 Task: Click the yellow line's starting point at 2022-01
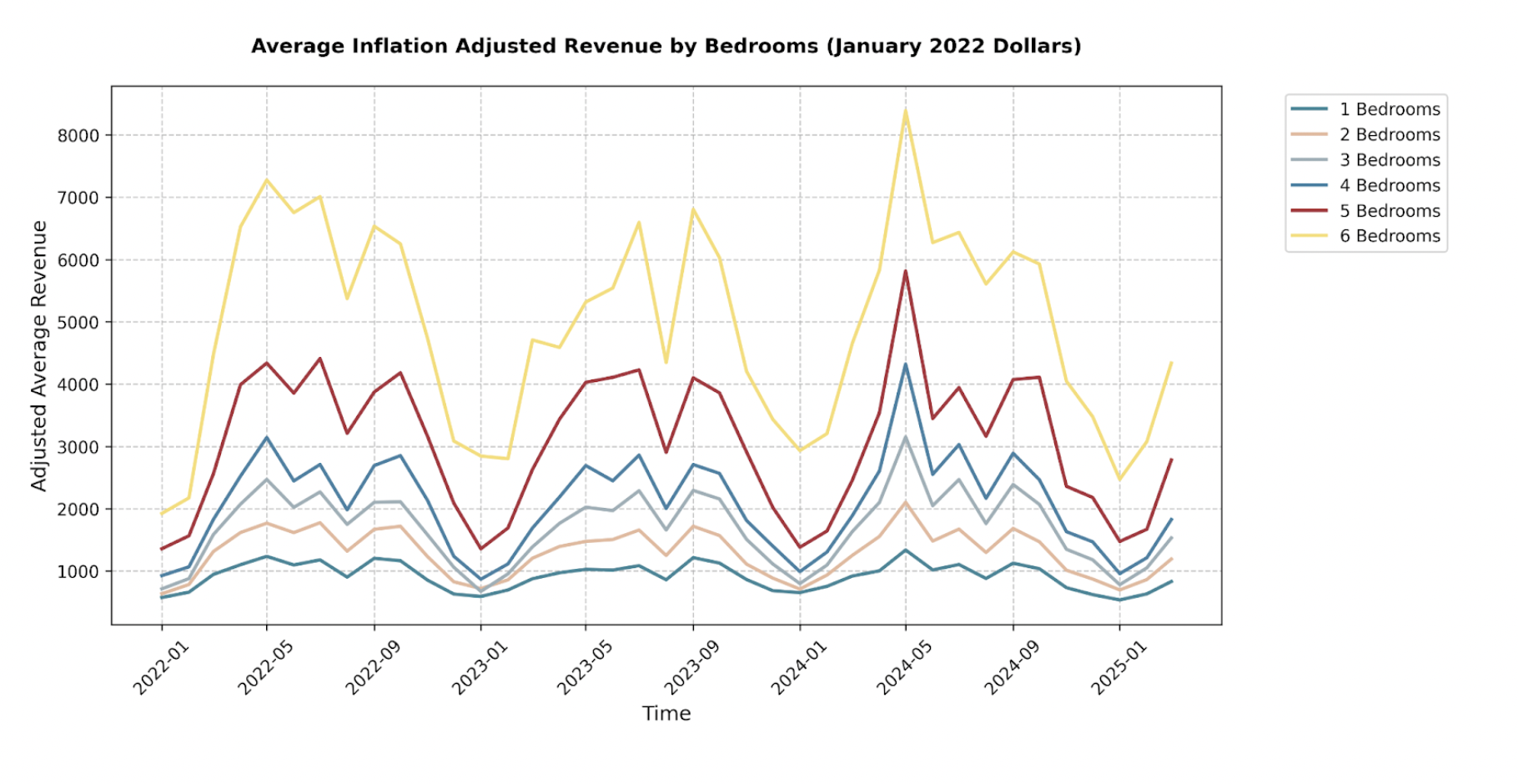pyautogui.click(x=162, y=513)
